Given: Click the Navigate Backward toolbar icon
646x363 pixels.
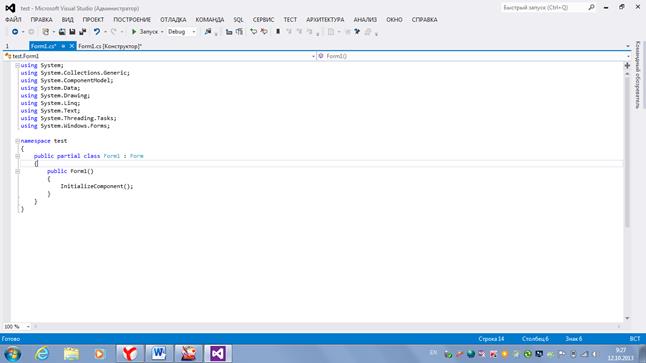Looking at the screenshot, I should (15, 32).
